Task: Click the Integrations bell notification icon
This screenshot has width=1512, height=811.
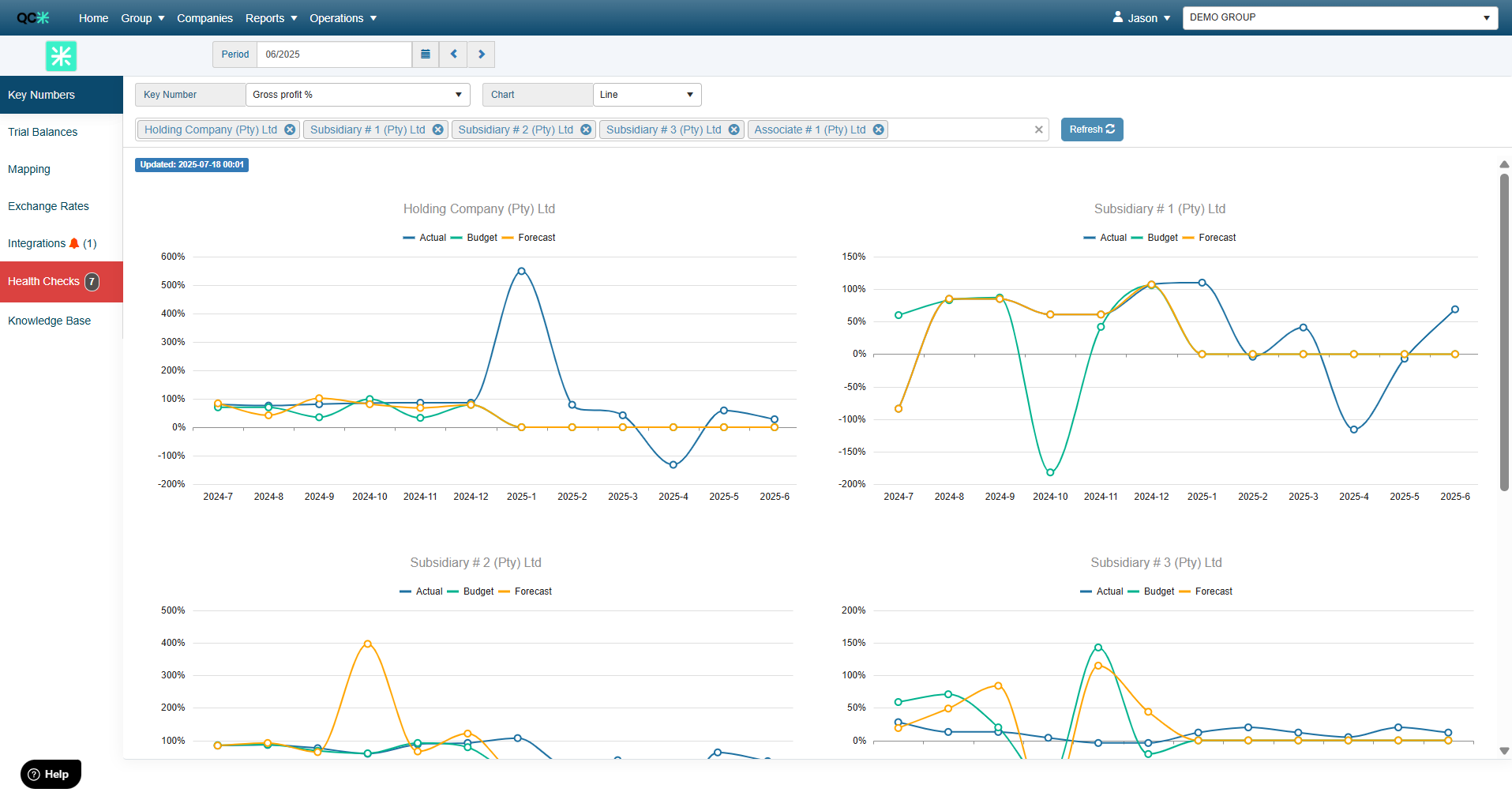Action: coord(74,243)
